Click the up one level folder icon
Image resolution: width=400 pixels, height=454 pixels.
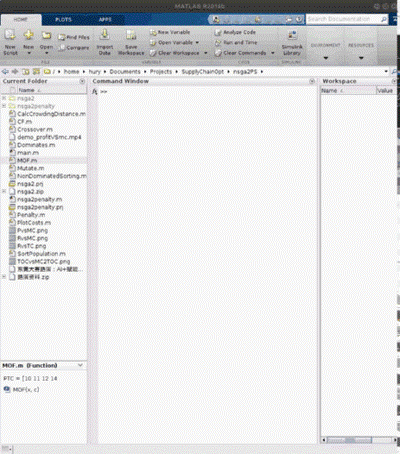[25, 72]
